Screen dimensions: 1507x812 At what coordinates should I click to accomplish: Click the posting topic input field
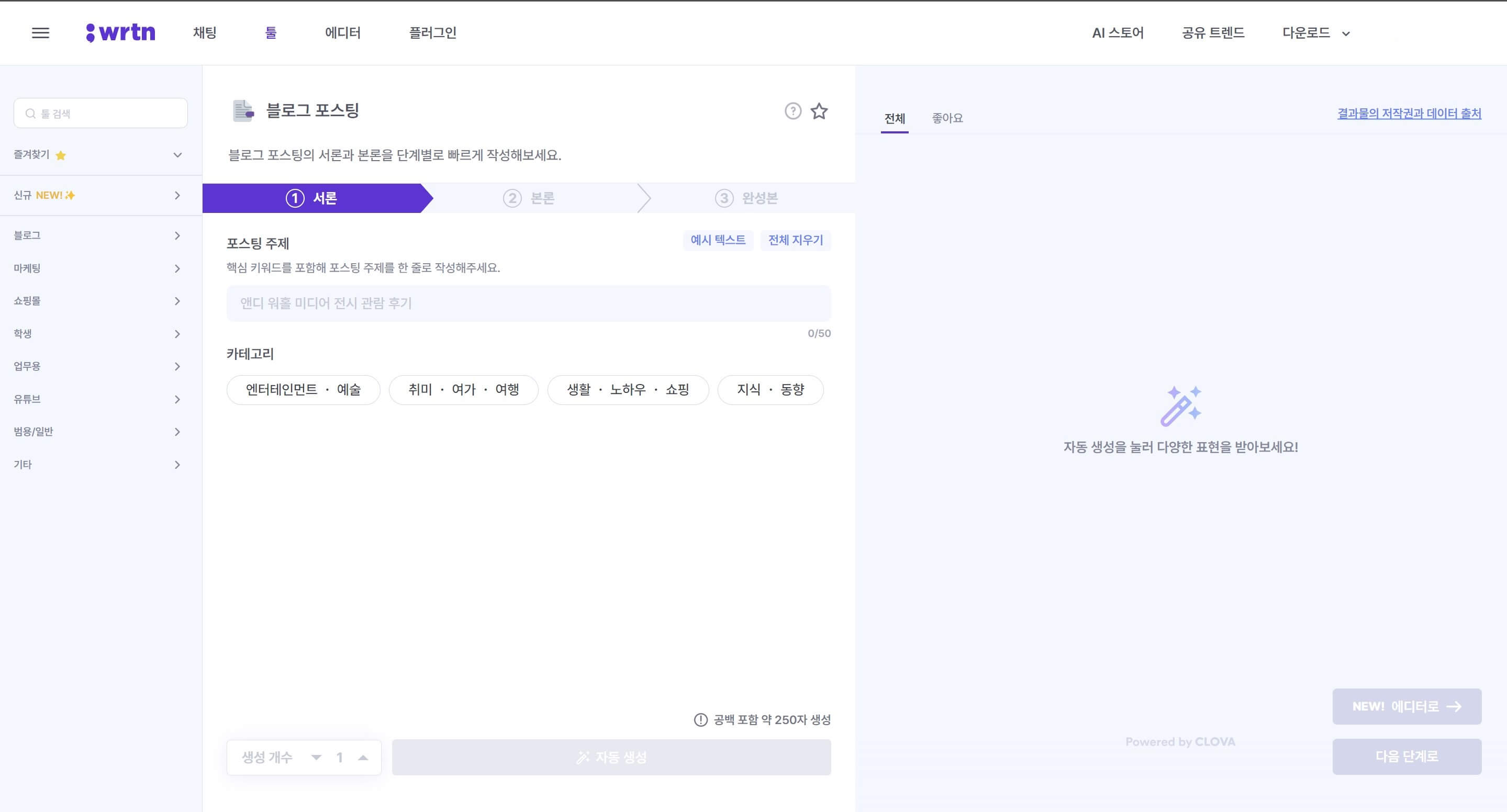pos(528,303)
